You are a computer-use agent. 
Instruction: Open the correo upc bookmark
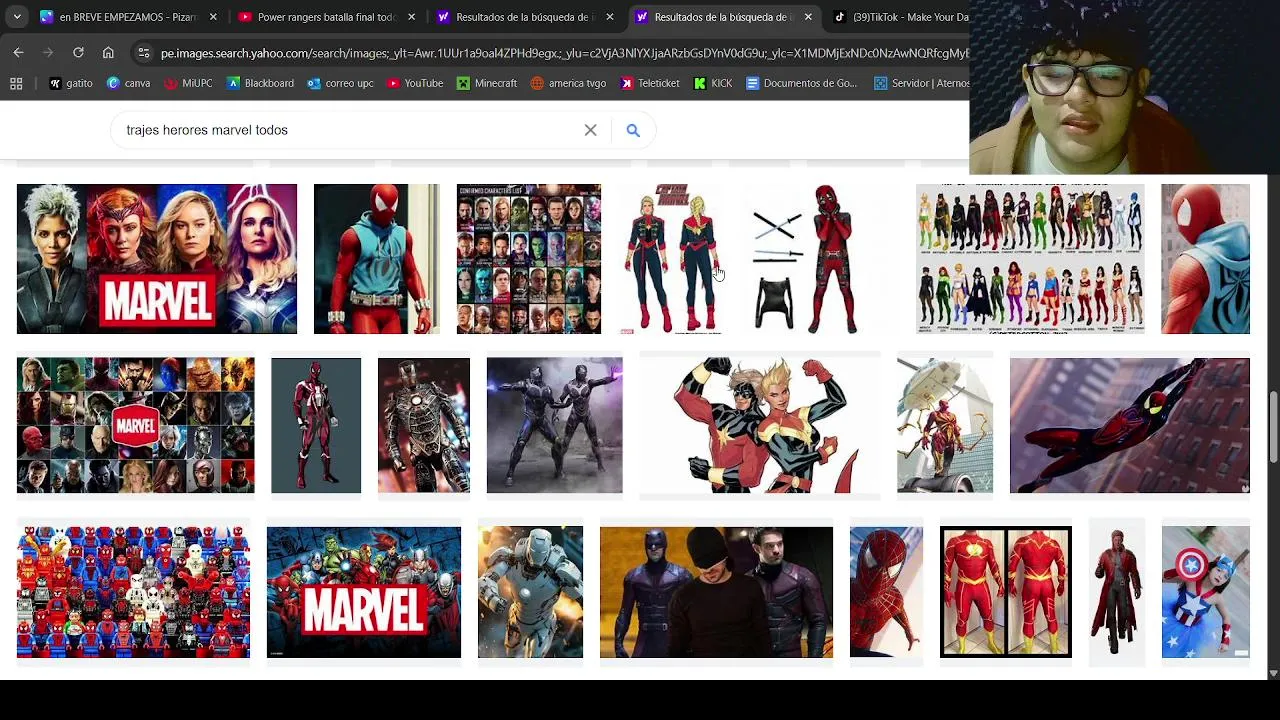tap(340, 83)
